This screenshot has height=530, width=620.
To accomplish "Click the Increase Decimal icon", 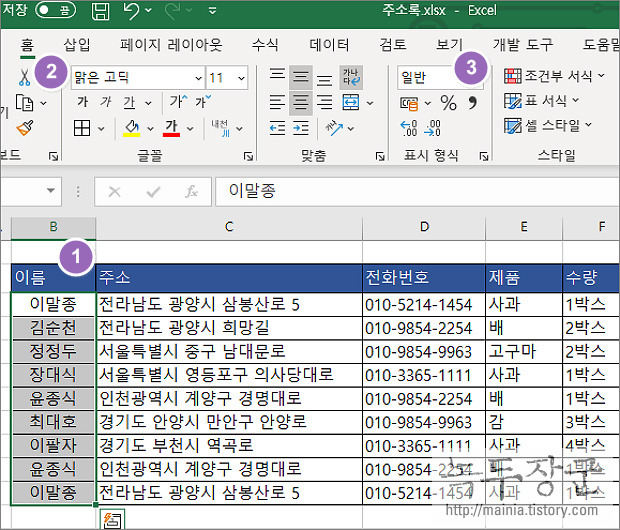I will click(409, 128).
